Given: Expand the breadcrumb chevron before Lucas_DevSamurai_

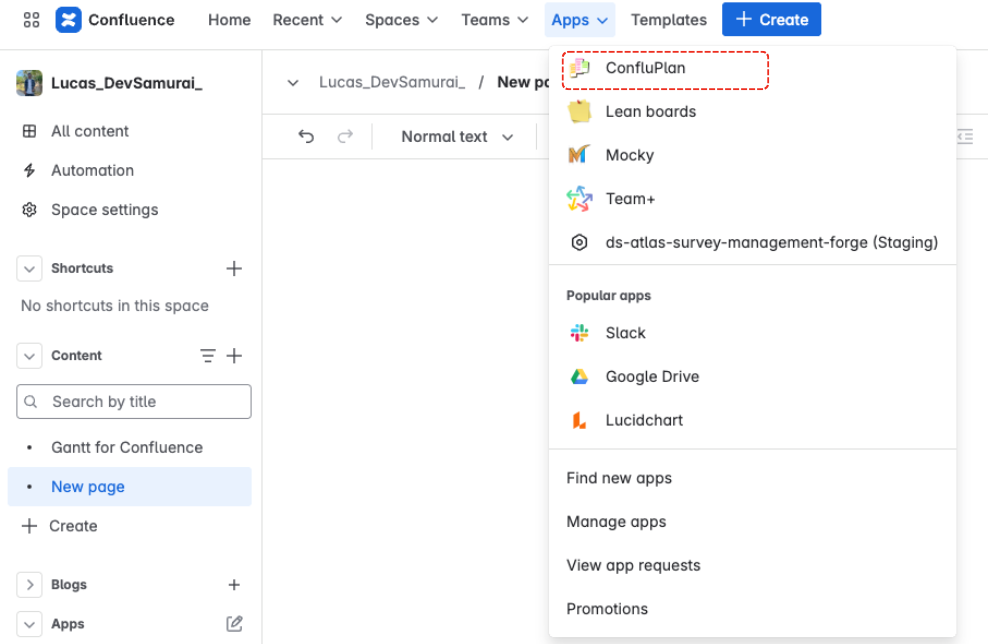Looking at the screenshot, I should point(292,83).
